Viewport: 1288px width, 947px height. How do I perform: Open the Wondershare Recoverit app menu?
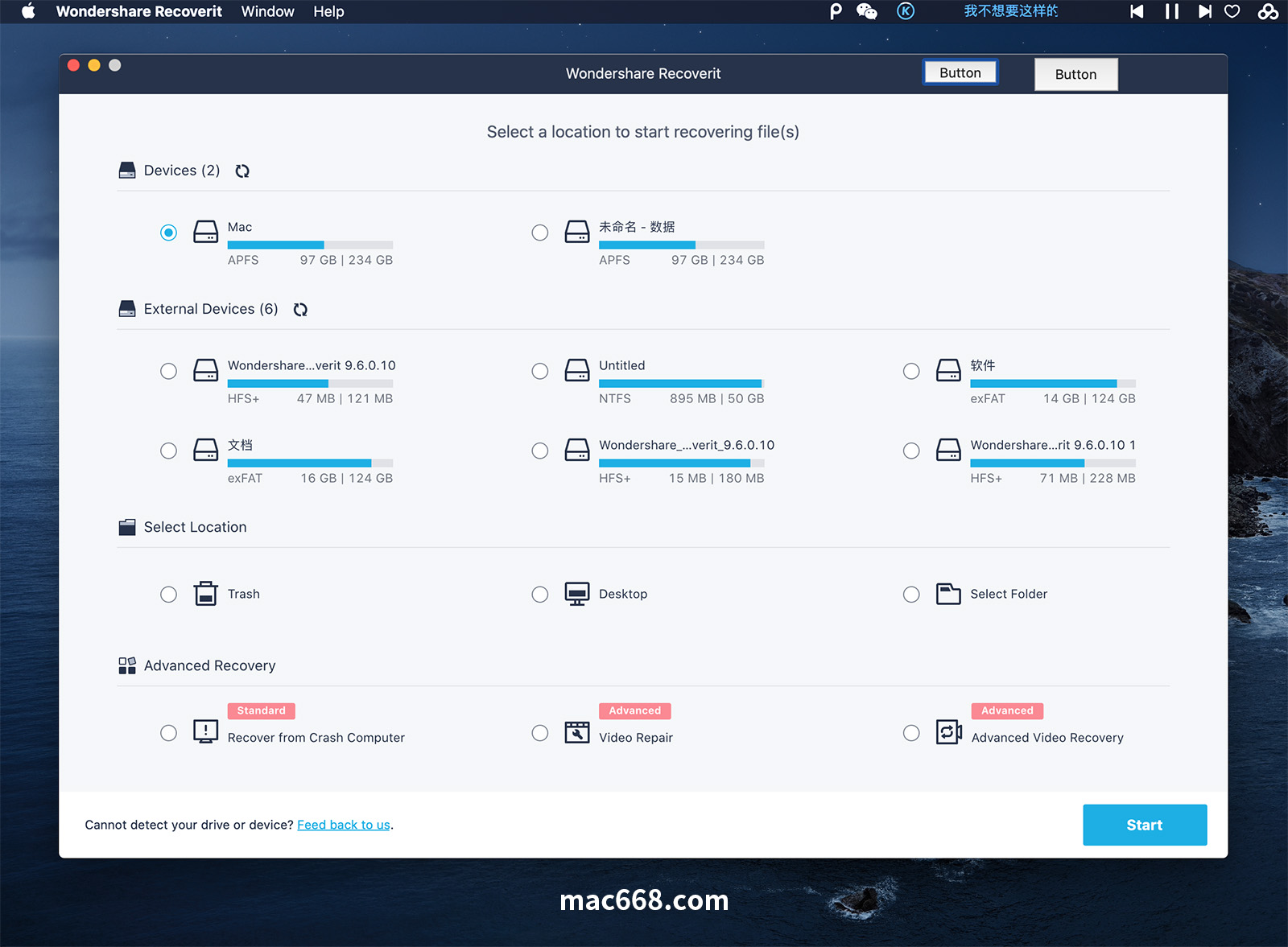pos(138,11)
